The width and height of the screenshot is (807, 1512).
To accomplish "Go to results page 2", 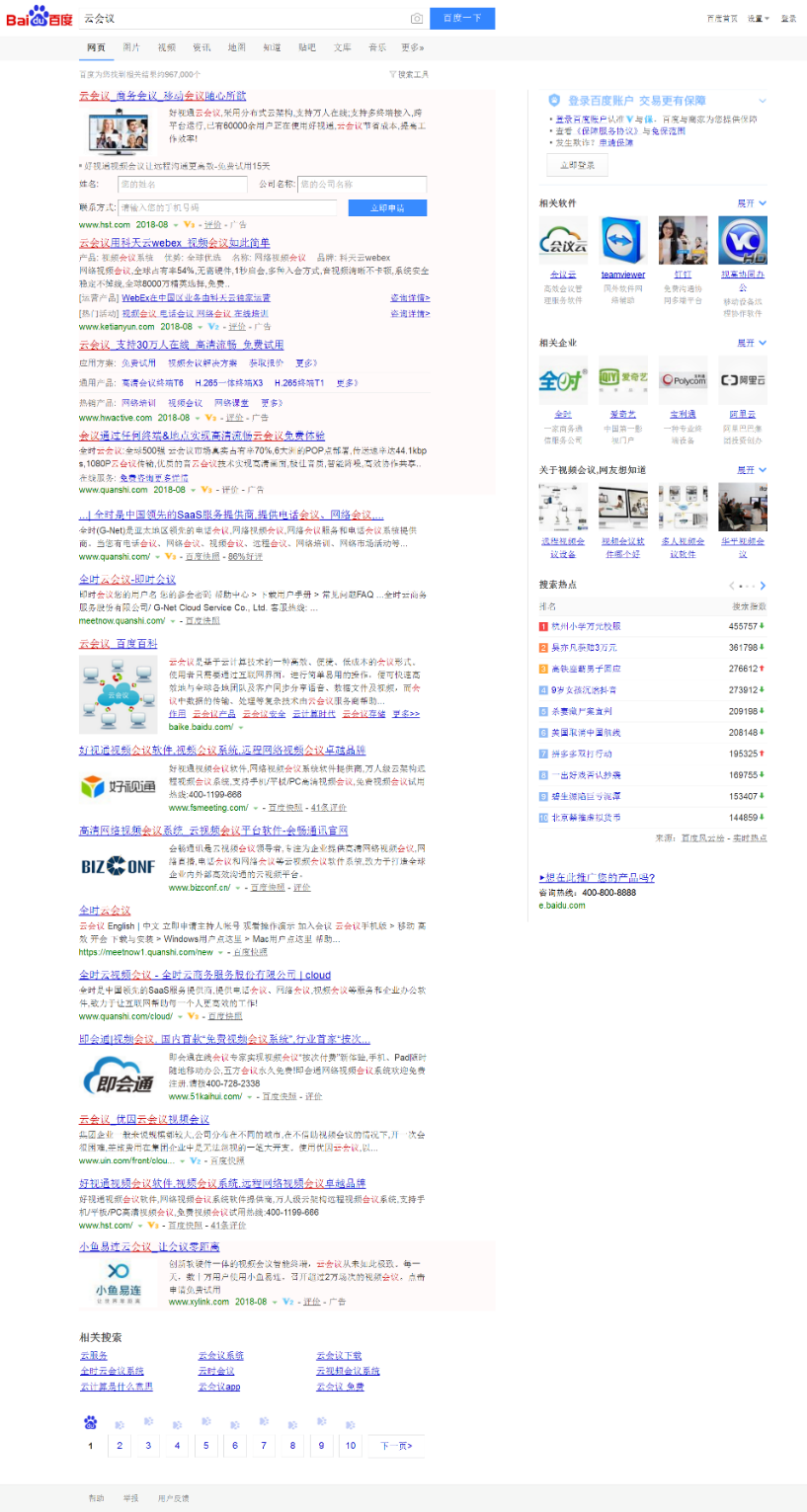I will [119, 1445].
